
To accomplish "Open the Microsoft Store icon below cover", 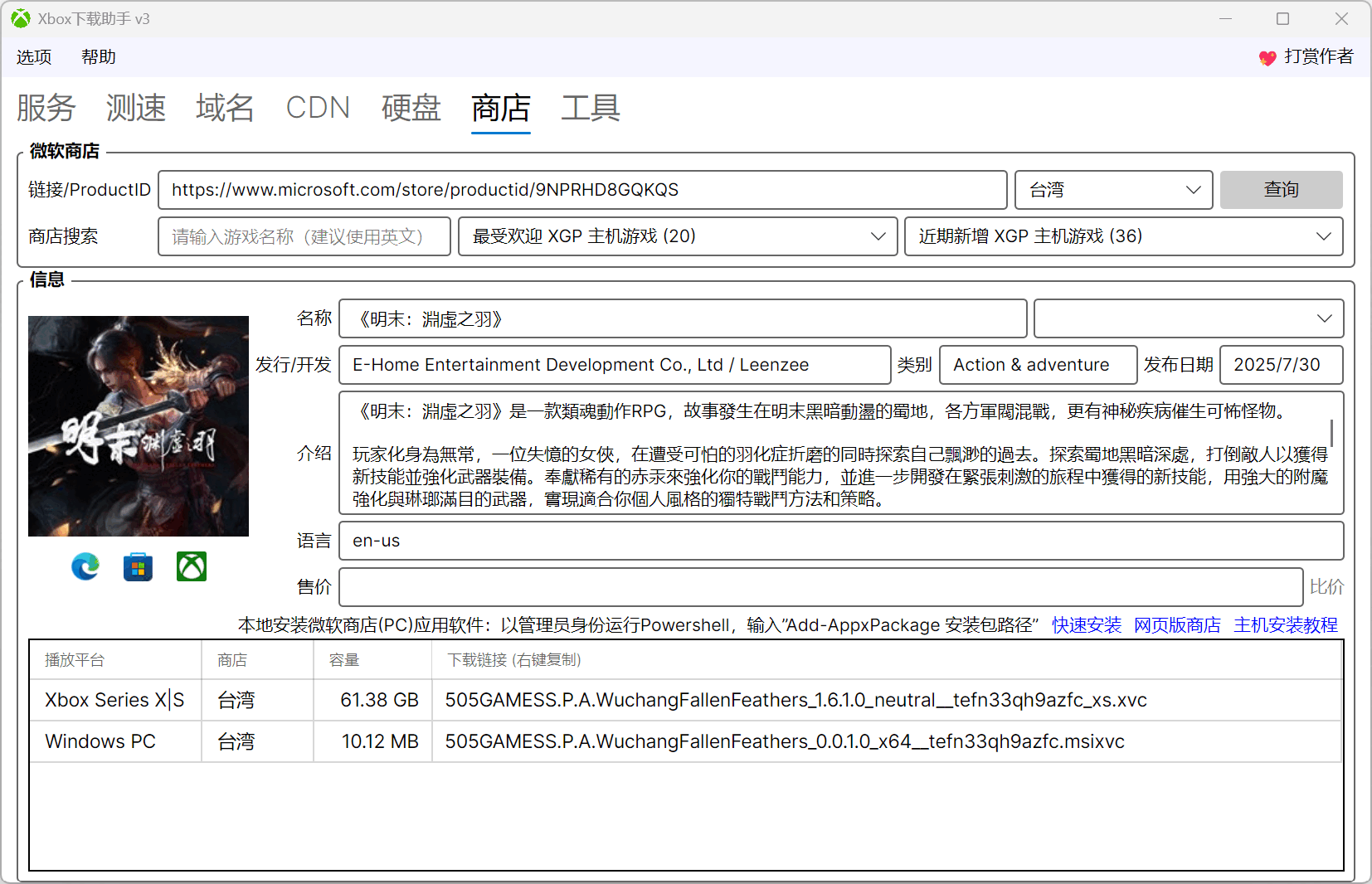I will click(x=138, y=566).
